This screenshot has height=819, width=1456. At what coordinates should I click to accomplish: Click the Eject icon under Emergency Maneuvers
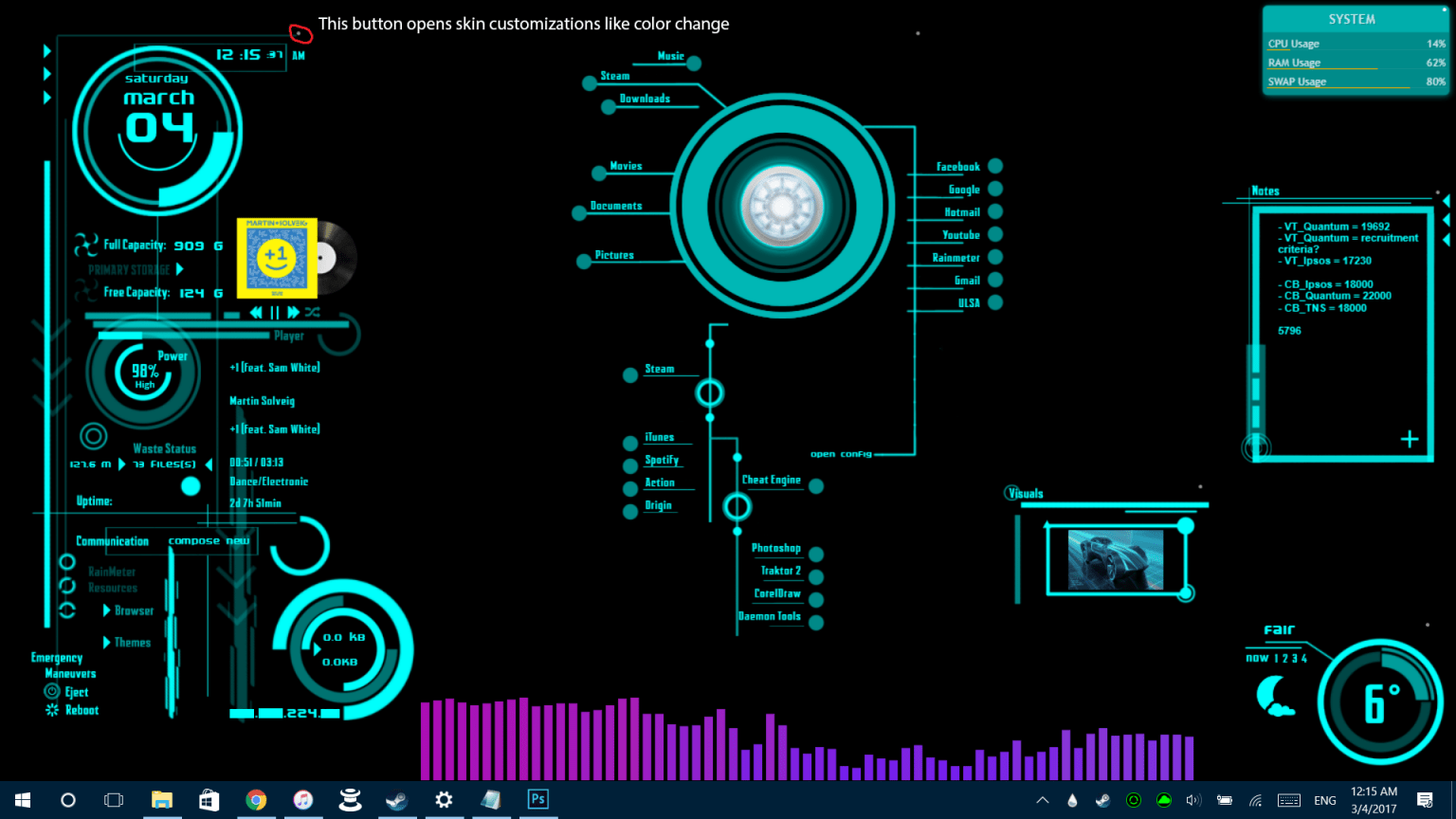pyautogui.click(x=53, y=692)
